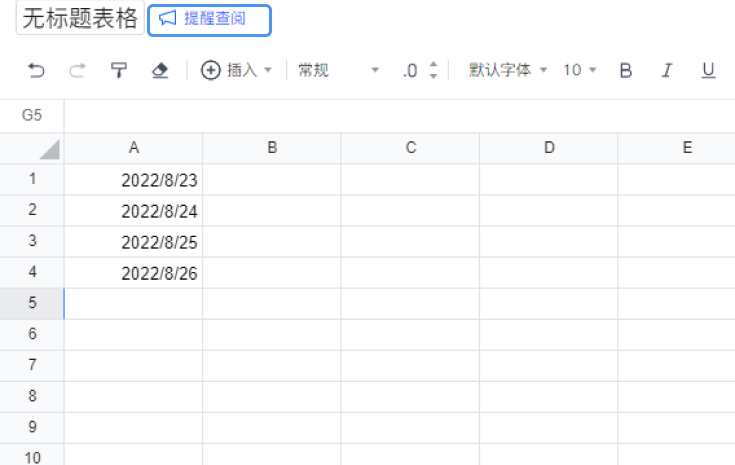The height and width of the screenshot is (465, 735).
Task: Toggle bold formatting B
Action: pyautogui.click(x=625, y=71)
